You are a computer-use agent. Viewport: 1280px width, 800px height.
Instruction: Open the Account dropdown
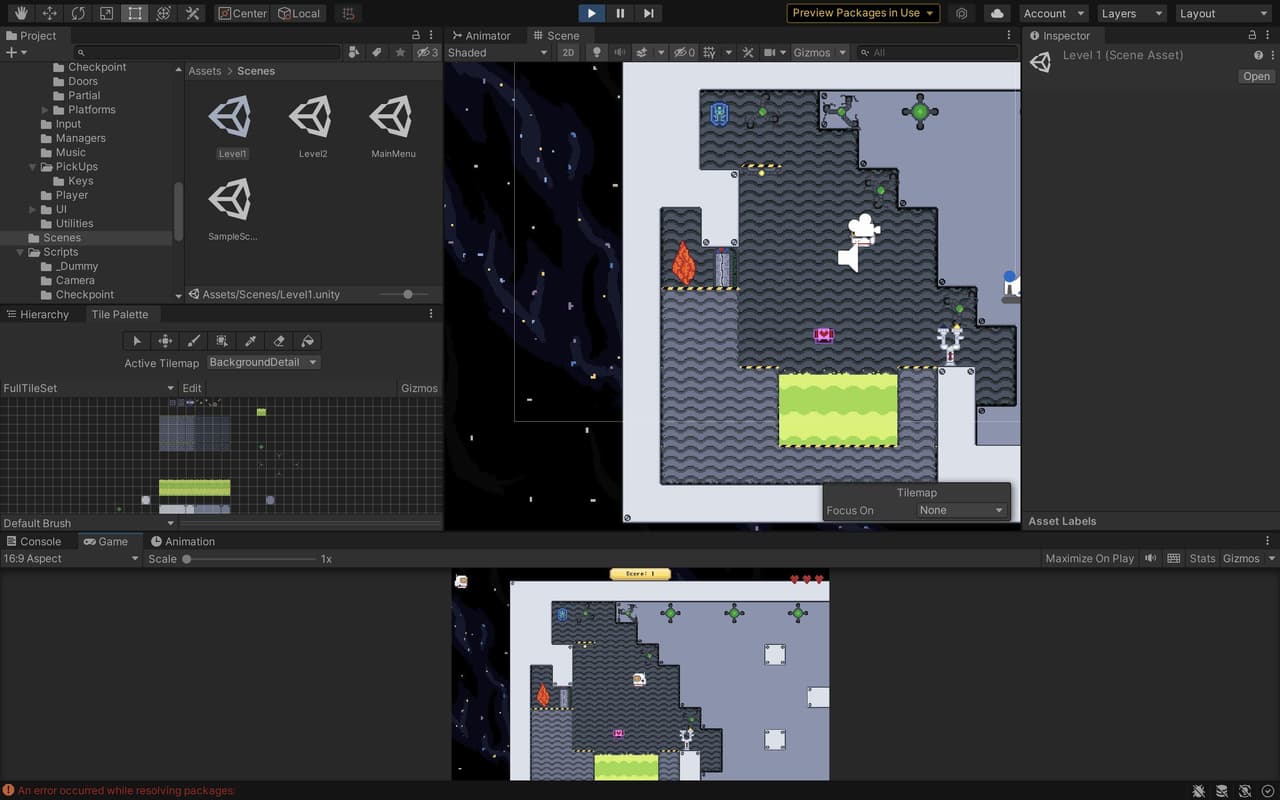coord(1054,13)
